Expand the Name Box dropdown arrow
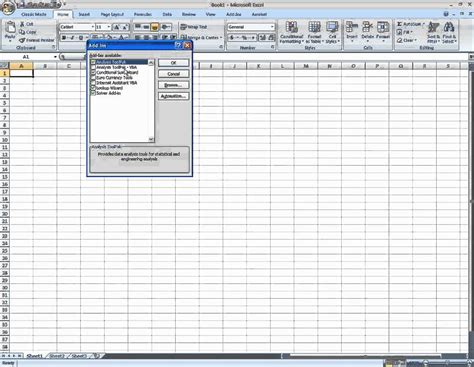The height and width of the screenshot is (367, 474). [55, 57]
